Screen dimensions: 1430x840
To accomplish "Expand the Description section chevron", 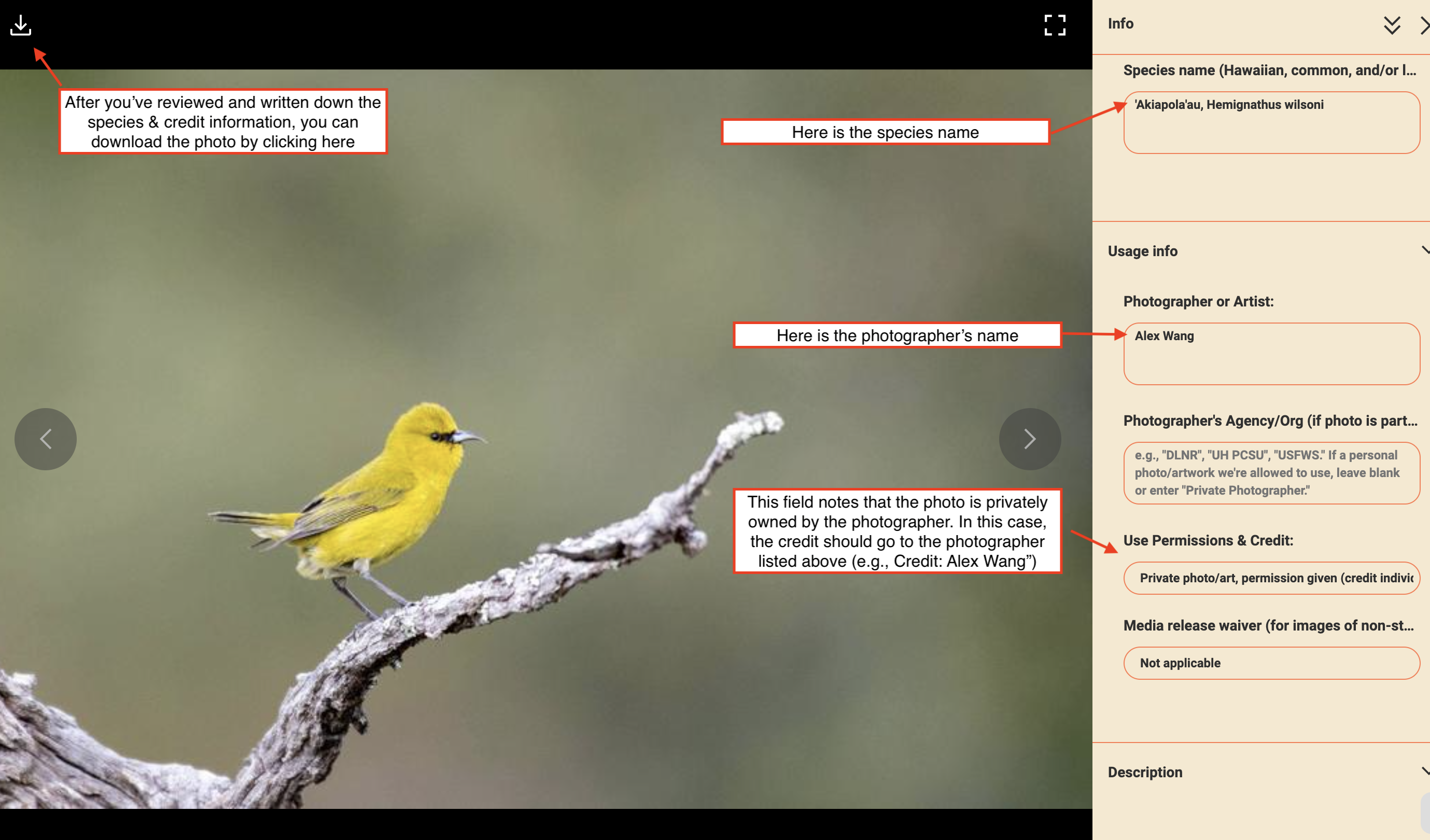I will point(1424,772).
